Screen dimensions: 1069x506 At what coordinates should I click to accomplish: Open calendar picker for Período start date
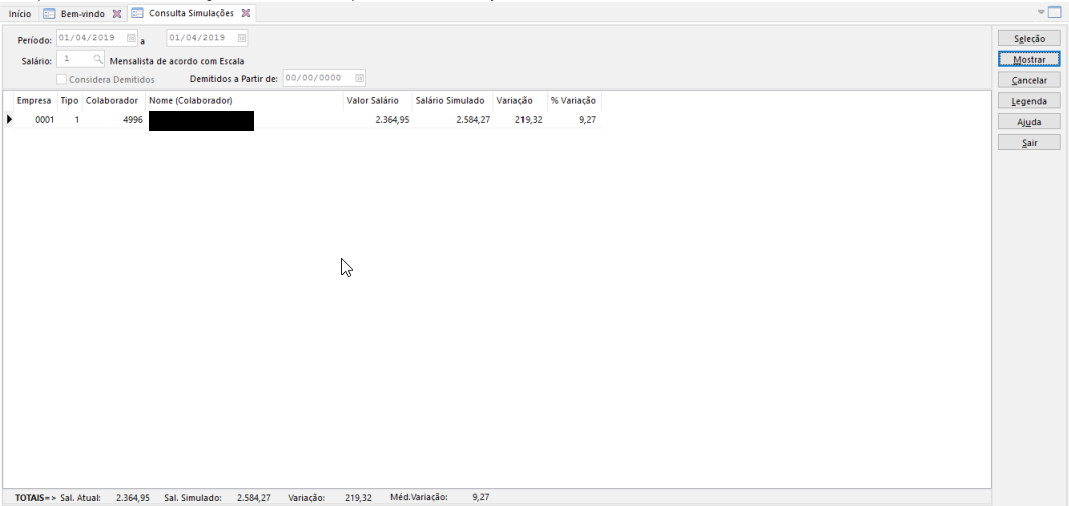point(131,39)
